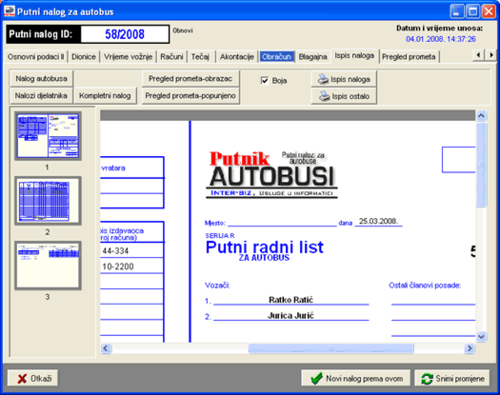This screenshot has width=500, height=395.
Task: Click the Putnik AUTOBUSI logo in preview
Action: [272, 175]
